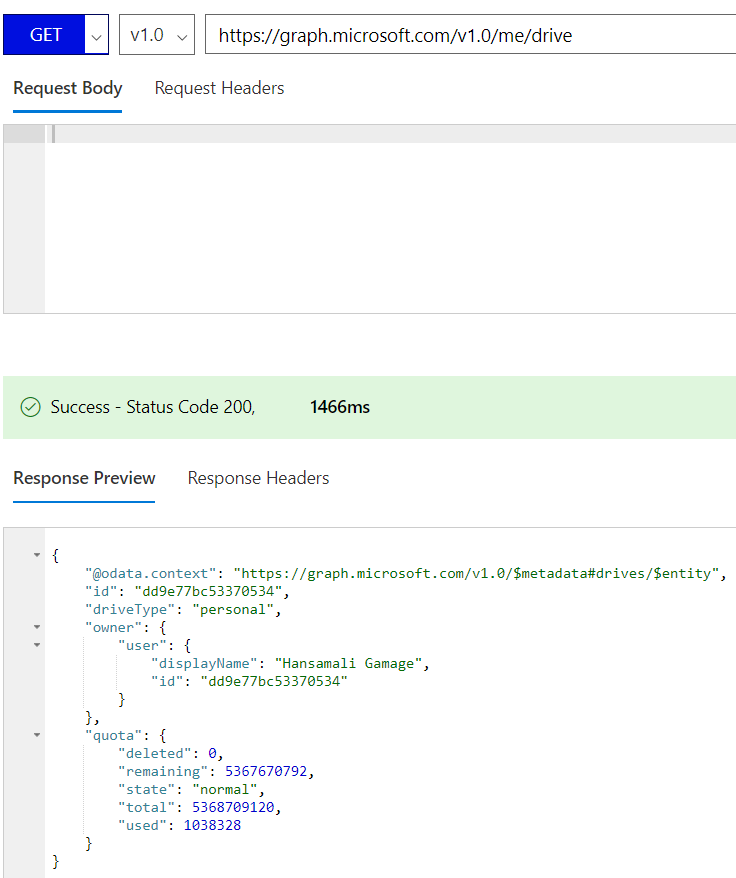Click the "deleted" value 0
The height and width of the screenshot is (878, 736).
coord(212,753)
